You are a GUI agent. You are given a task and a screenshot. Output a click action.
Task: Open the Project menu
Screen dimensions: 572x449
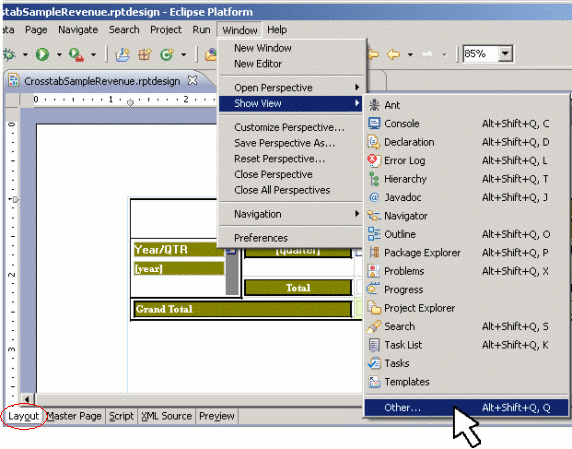(x=166, y=30)
